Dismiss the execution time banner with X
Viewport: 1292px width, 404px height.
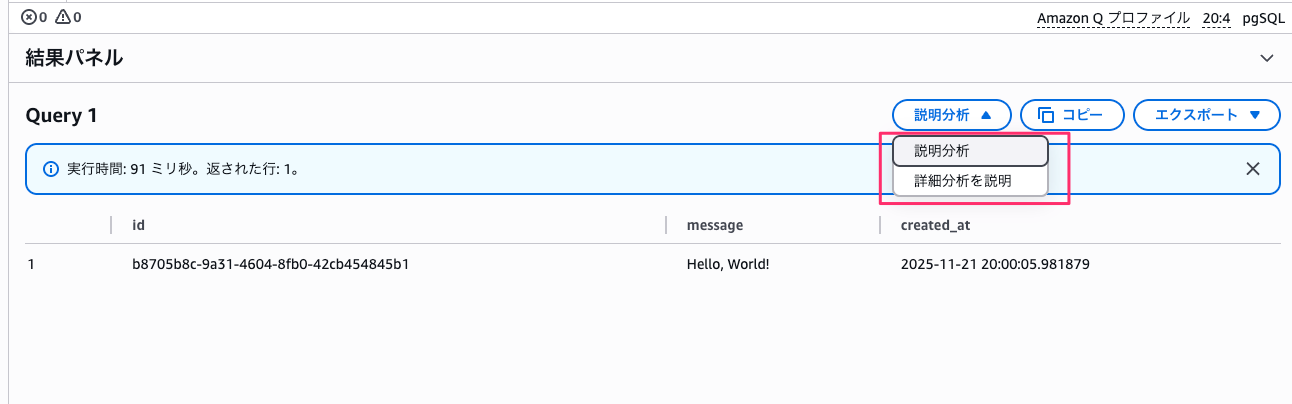(1253, 169)
